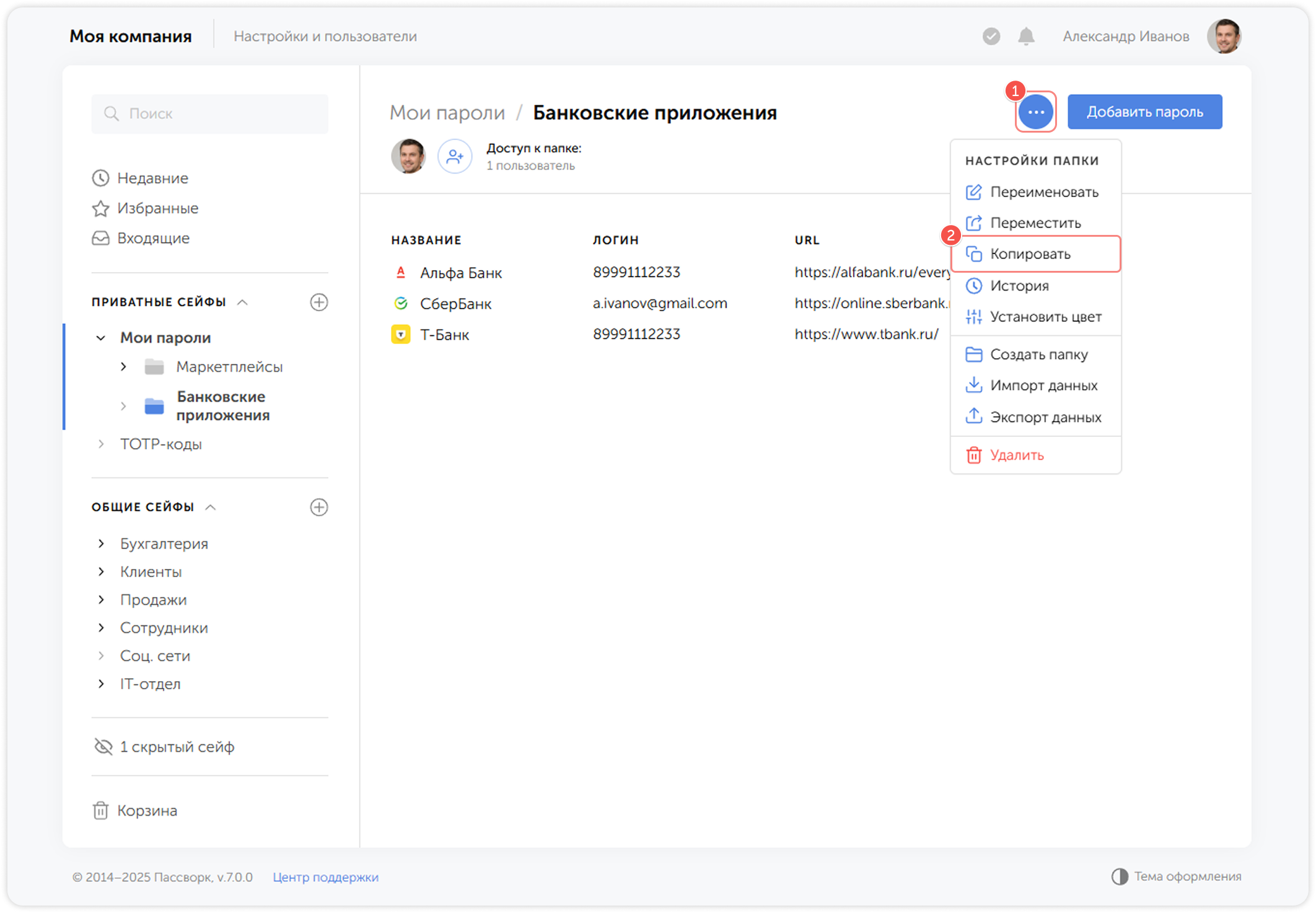Click the folder owner avatar
Viewport: 1316px width, 913px height.
[x=408, y=156]
